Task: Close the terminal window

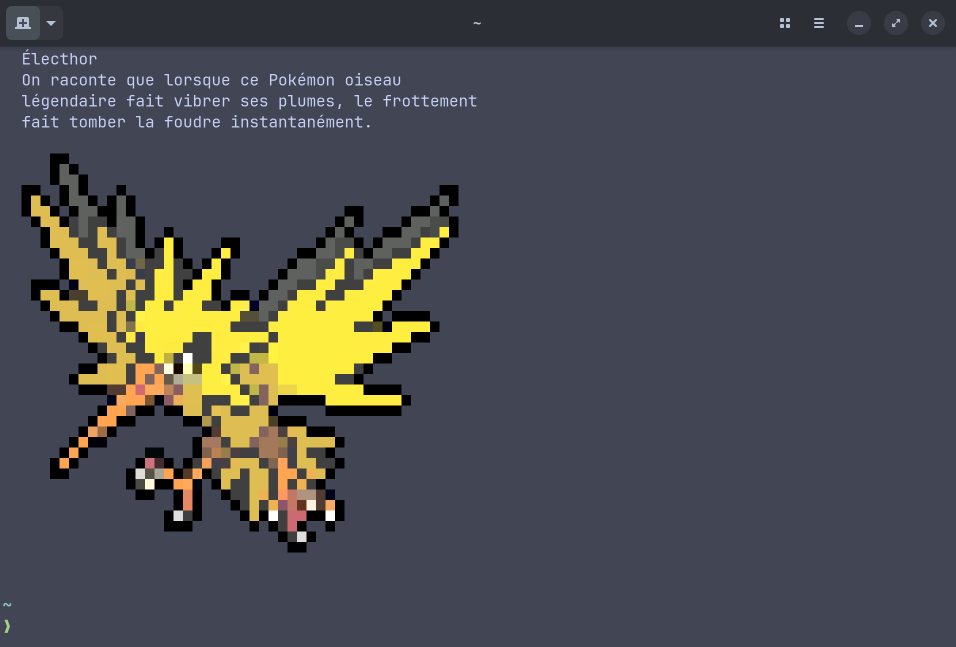Action: [933, 23]
